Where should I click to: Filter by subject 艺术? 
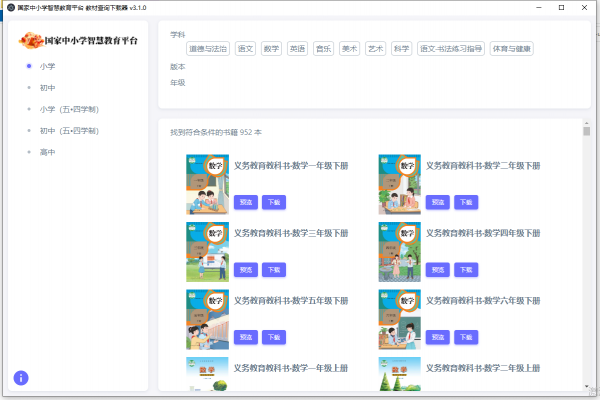click(x=375, y=49)
